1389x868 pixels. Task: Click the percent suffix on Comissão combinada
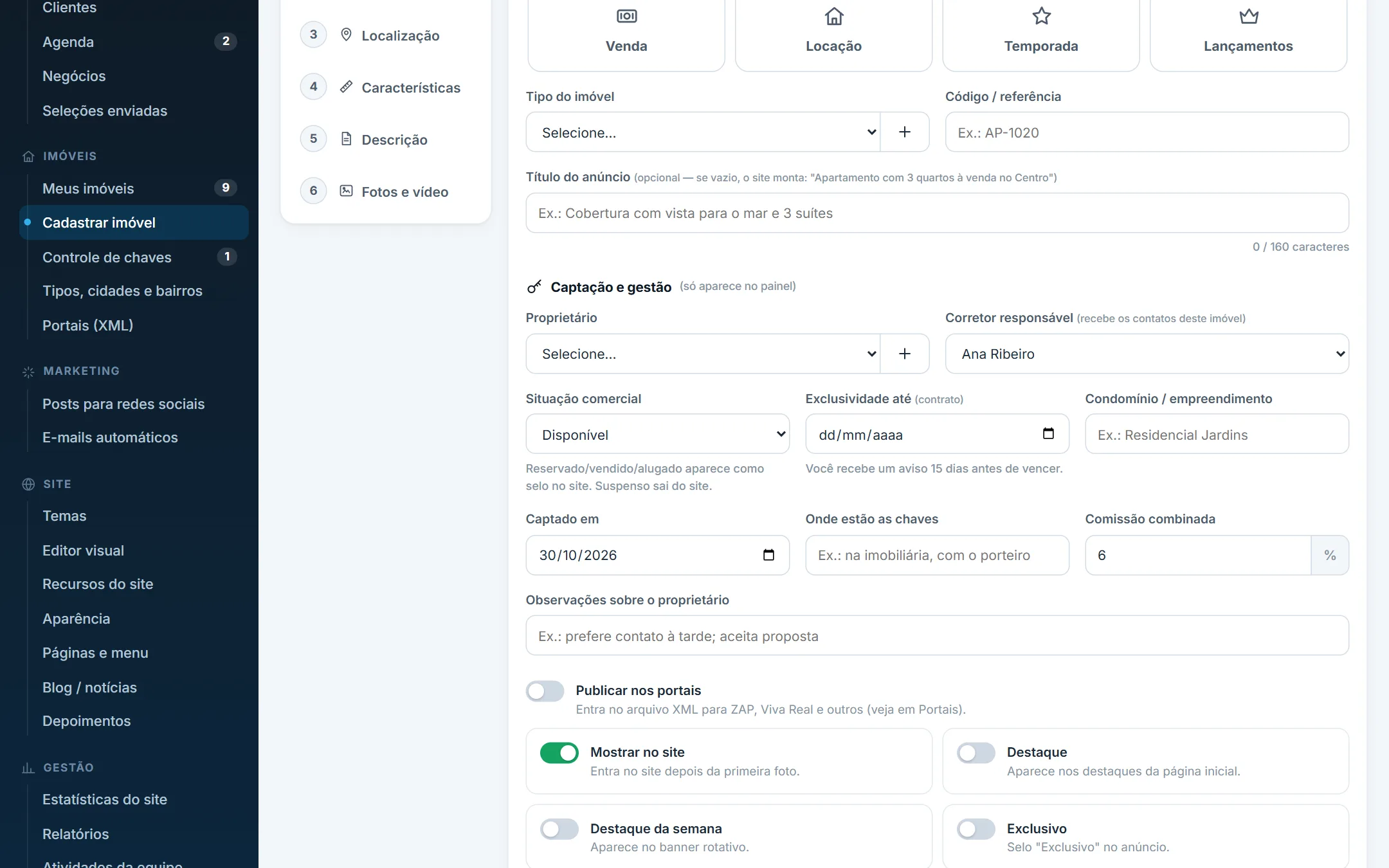[x=1330, y=555]
